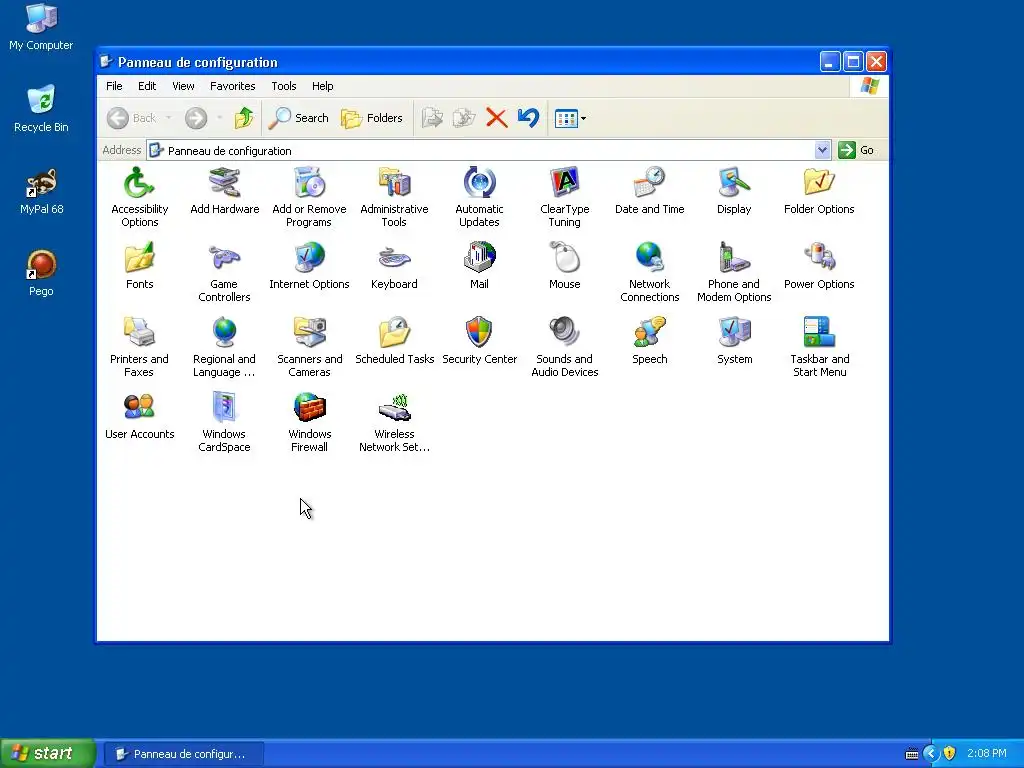Viewport: 1024px width, 768px height.
Task: Click the Up folder toolbar button
Action: 244,118
